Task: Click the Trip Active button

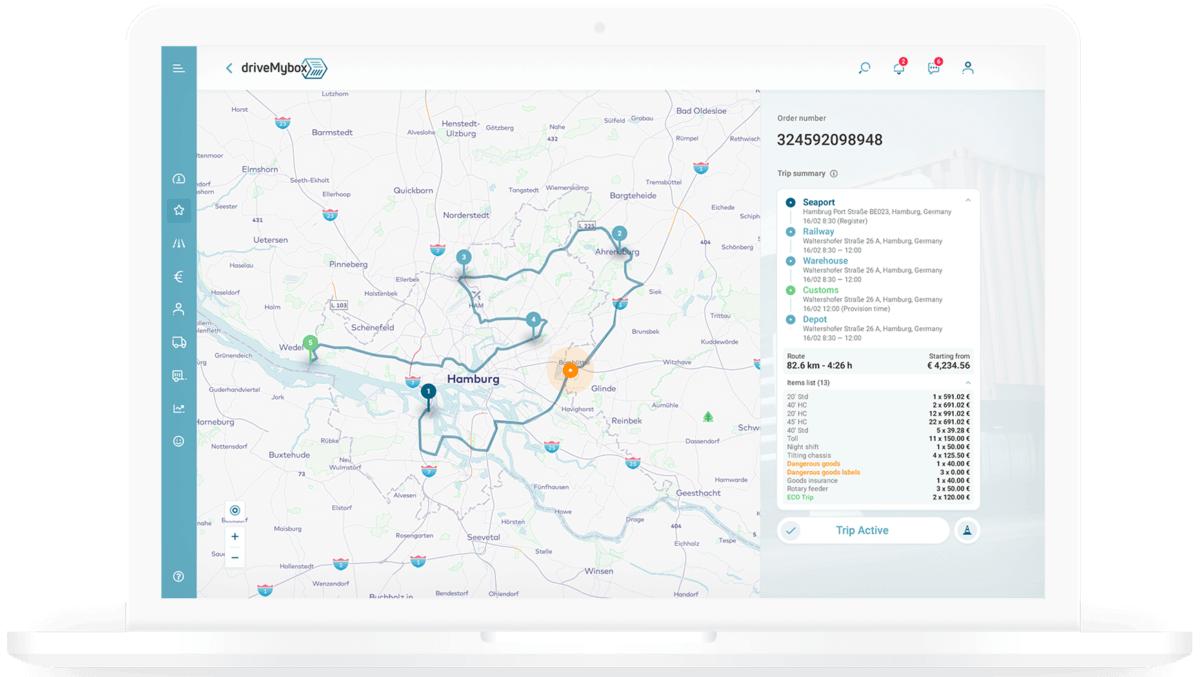Action: [x=863, y=531]
